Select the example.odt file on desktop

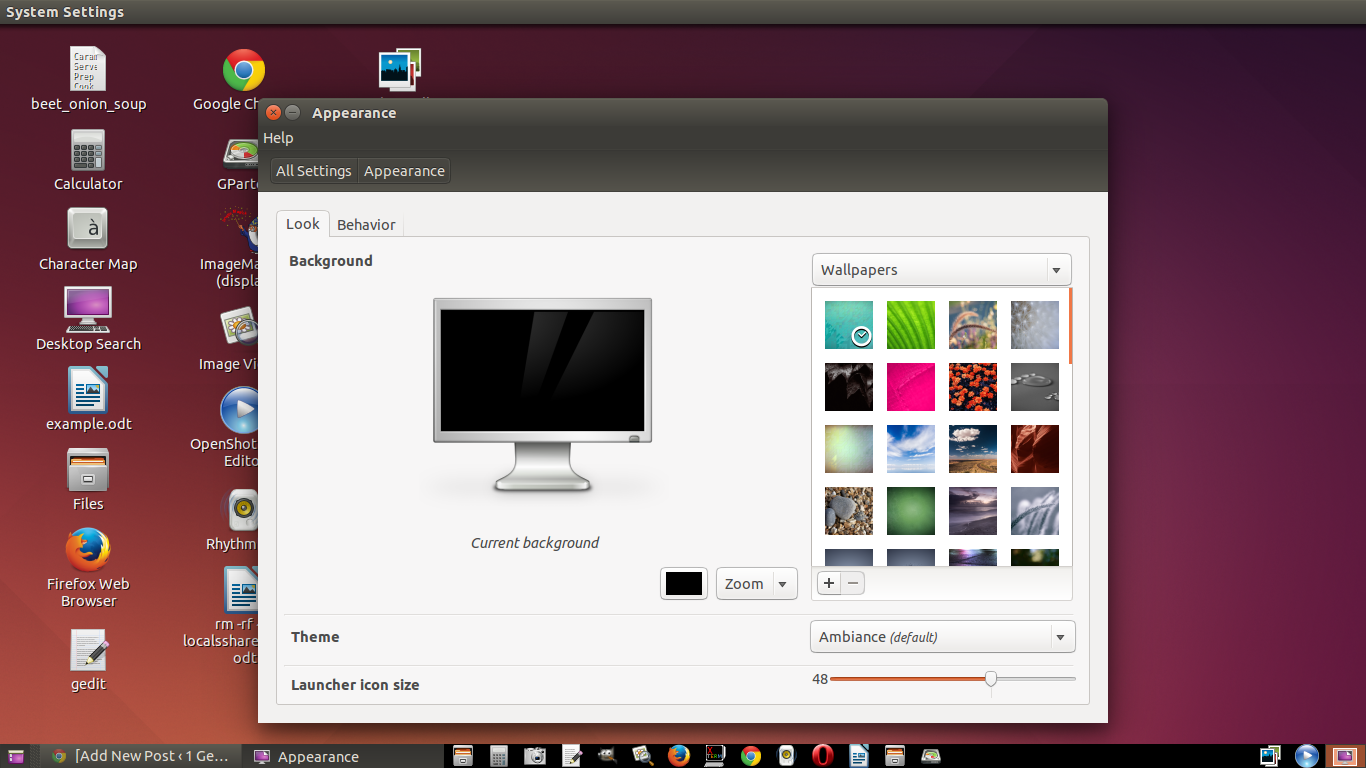88,400
